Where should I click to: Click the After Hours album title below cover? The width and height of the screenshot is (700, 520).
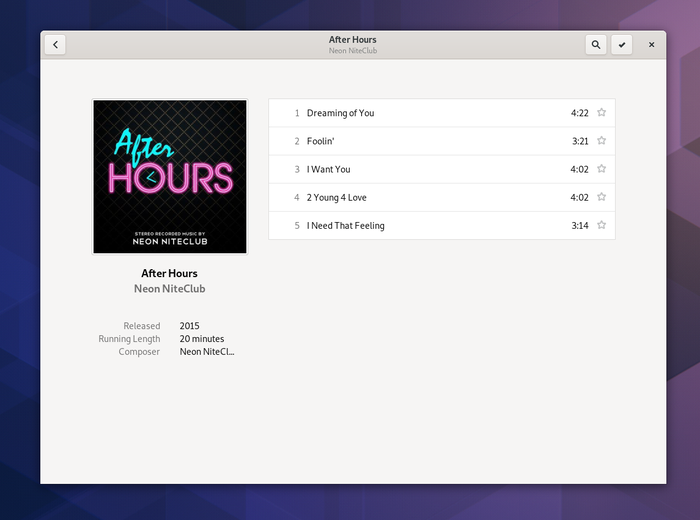pos(169,273)
